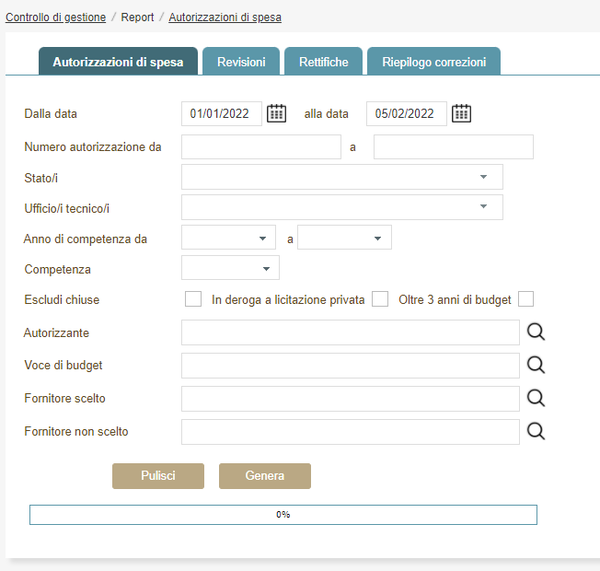Open Anno di competenza da dropdown
The width and height of the screenshot is (600, 571).
228,238
